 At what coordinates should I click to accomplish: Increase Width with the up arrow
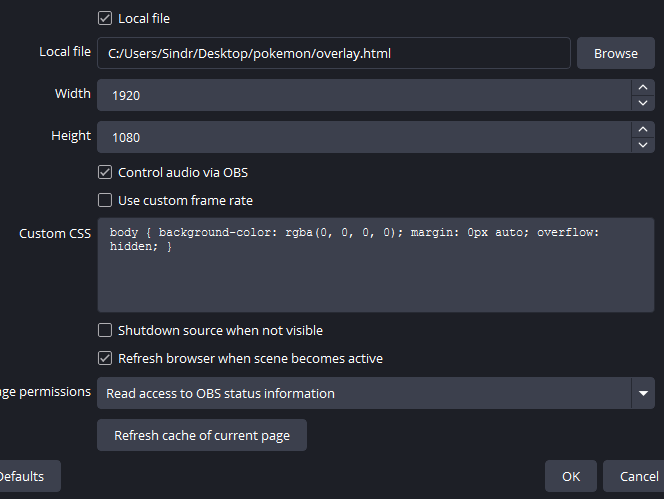(642, 88)
